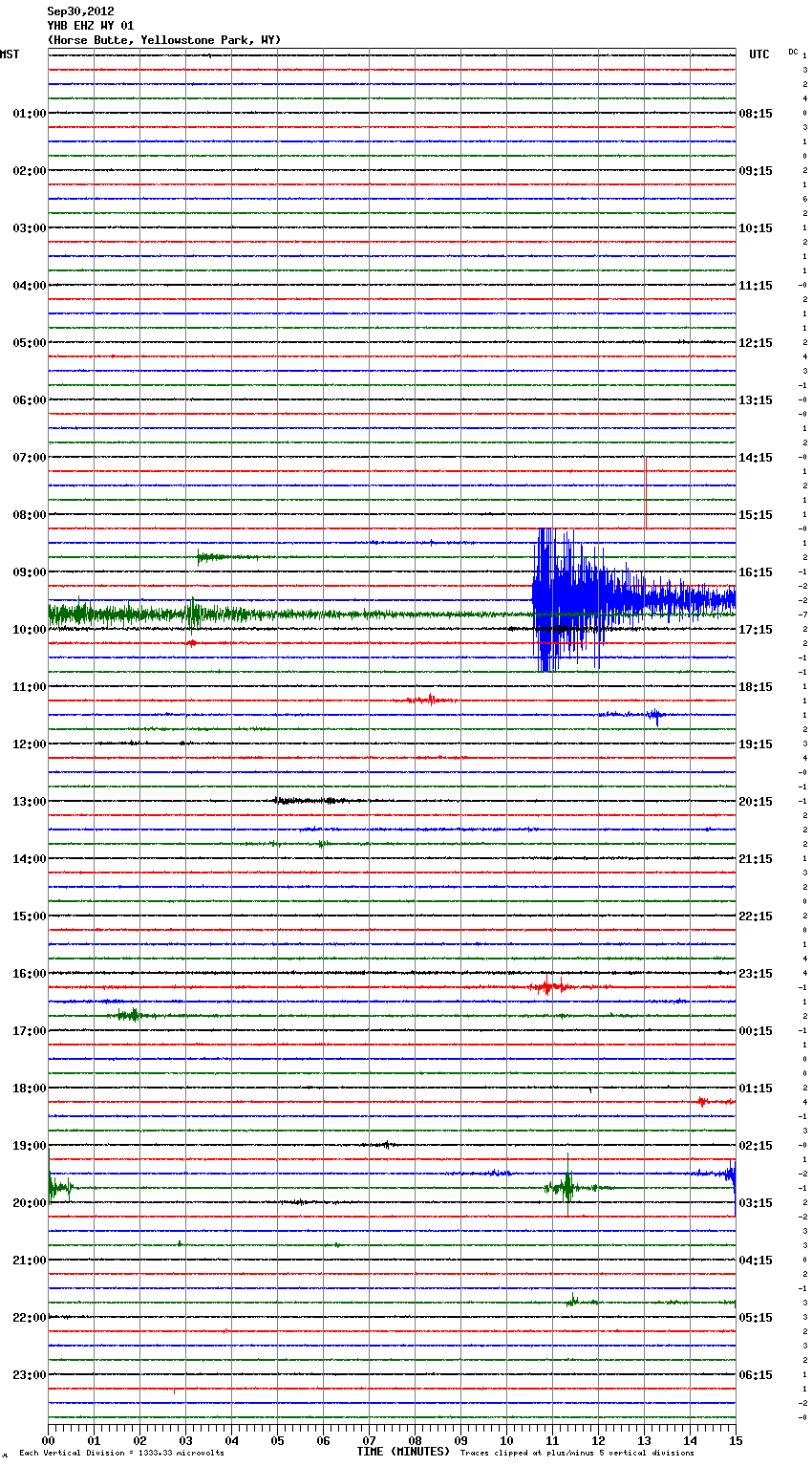
Task: Select the 03:00 MST time label
Action: pos(30,228)
